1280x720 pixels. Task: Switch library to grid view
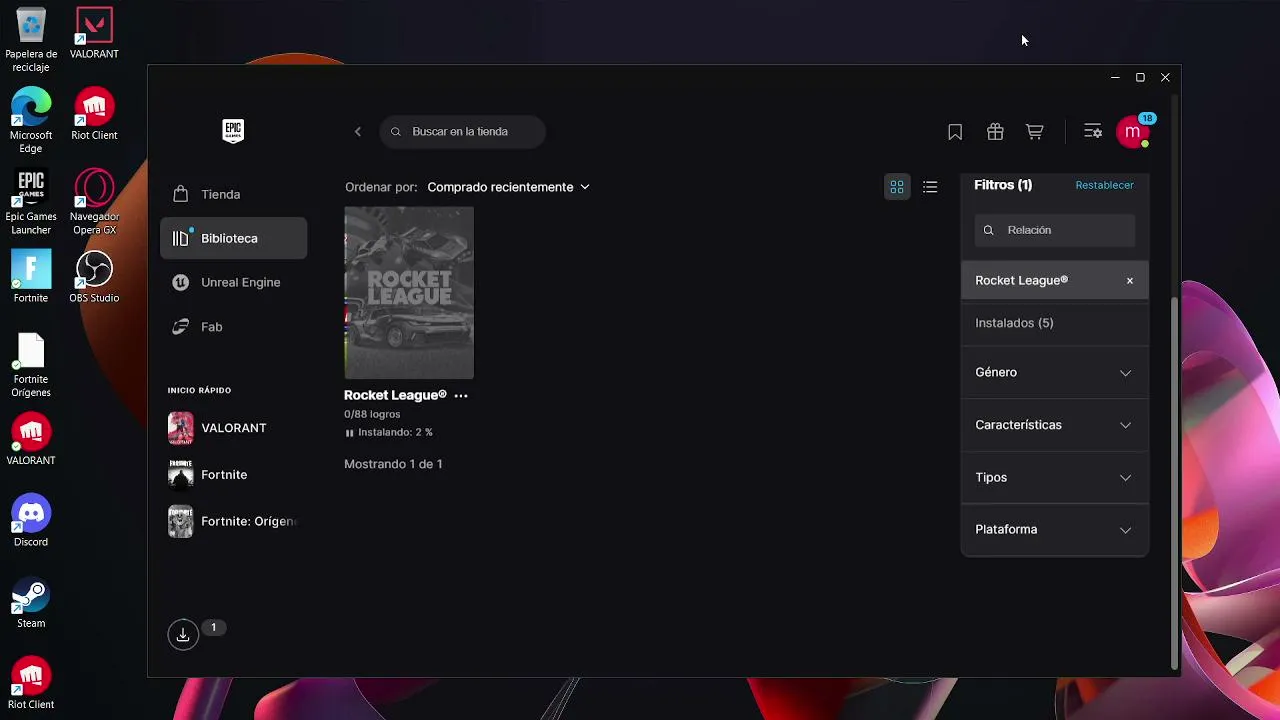(897, 187)
